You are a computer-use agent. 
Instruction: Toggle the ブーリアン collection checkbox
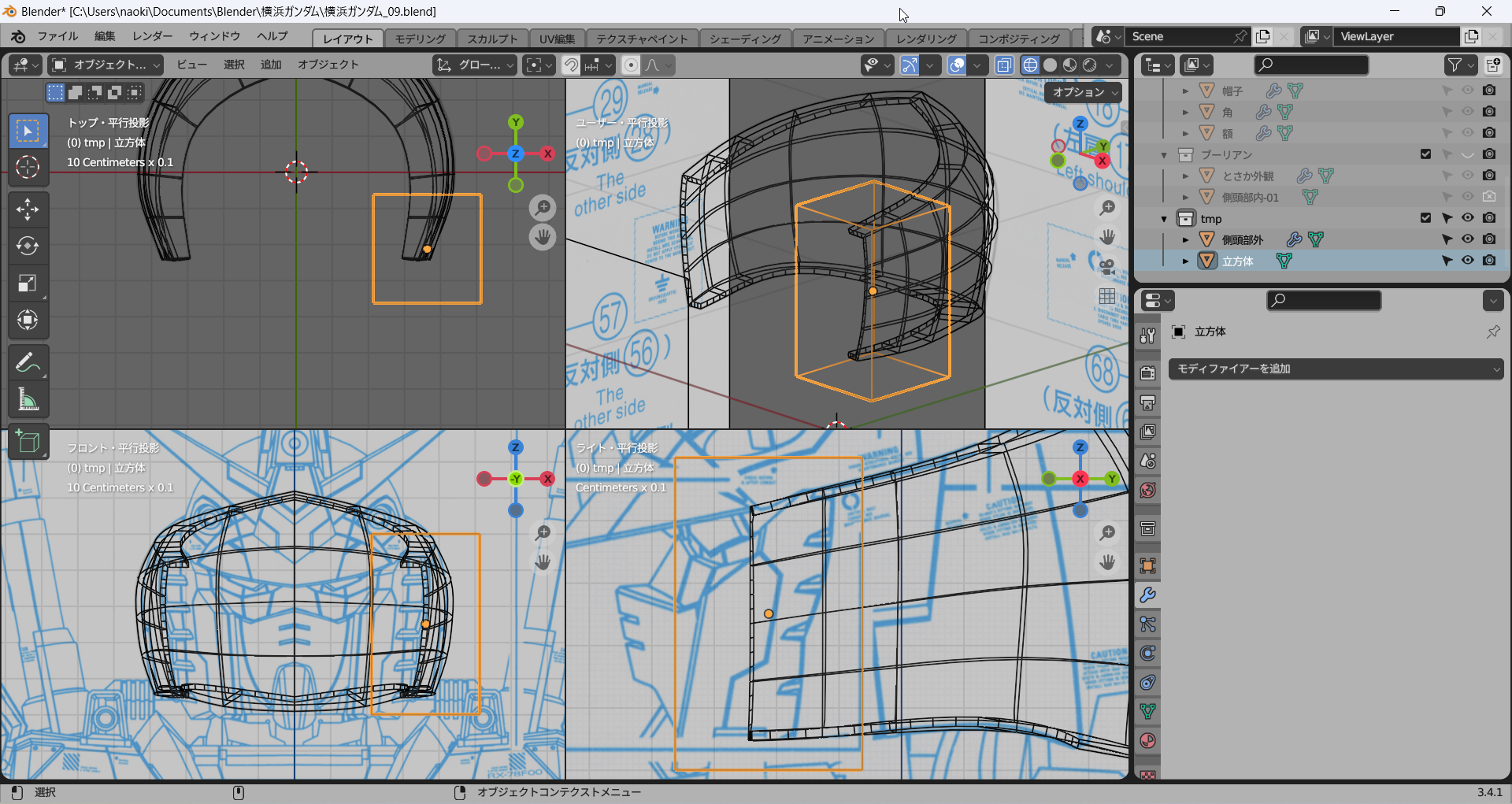[1425, 154]
